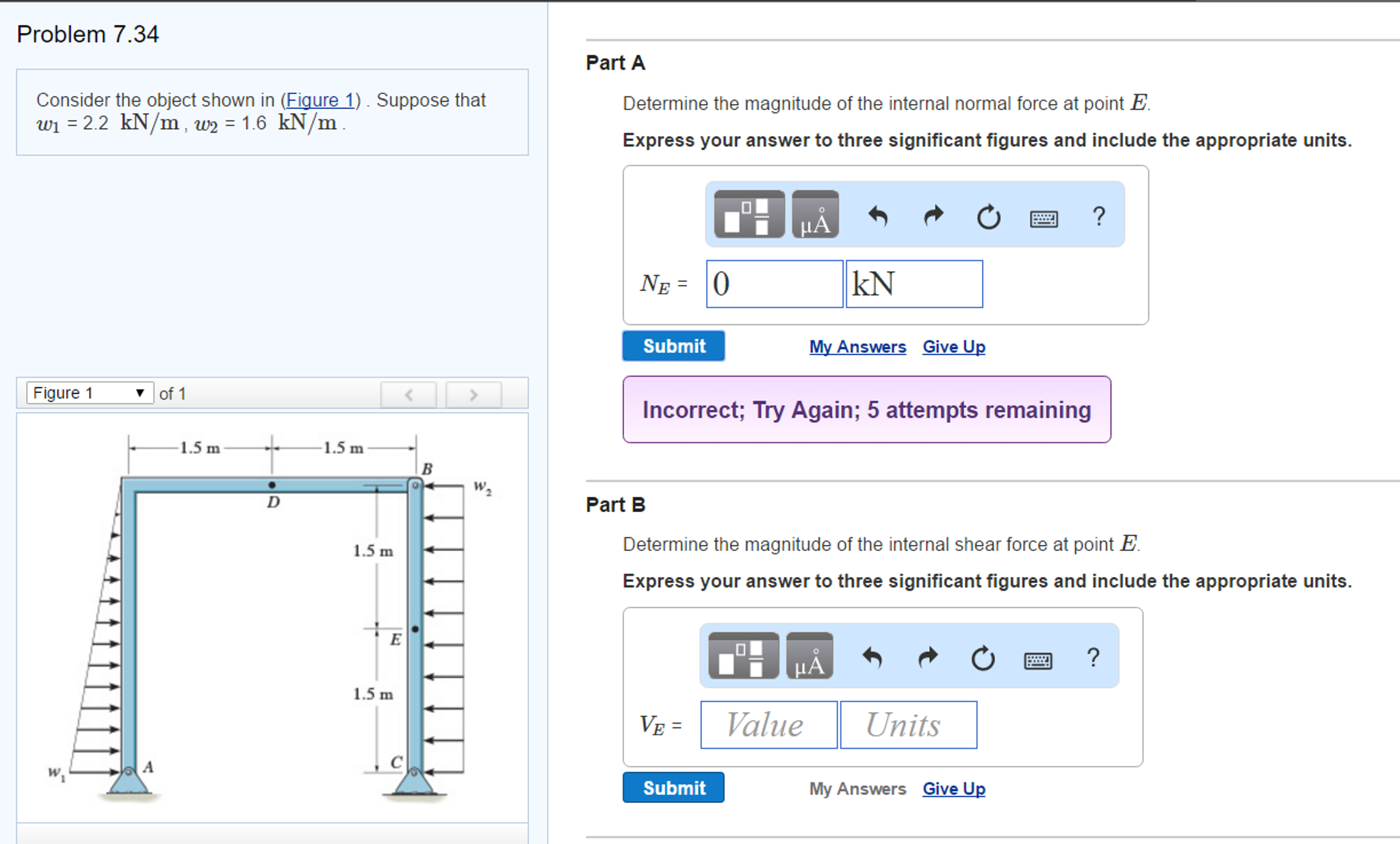This screenshot has width=1400, height=844.
Task: Open the Figure 1 hyperlink in problem statement
Action: point(320,100)
